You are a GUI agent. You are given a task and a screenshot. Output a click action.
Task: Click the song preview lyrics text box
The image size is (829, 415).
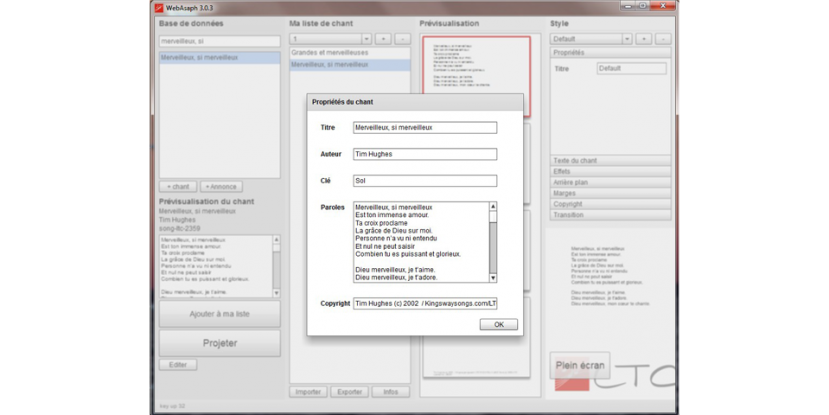216,266
